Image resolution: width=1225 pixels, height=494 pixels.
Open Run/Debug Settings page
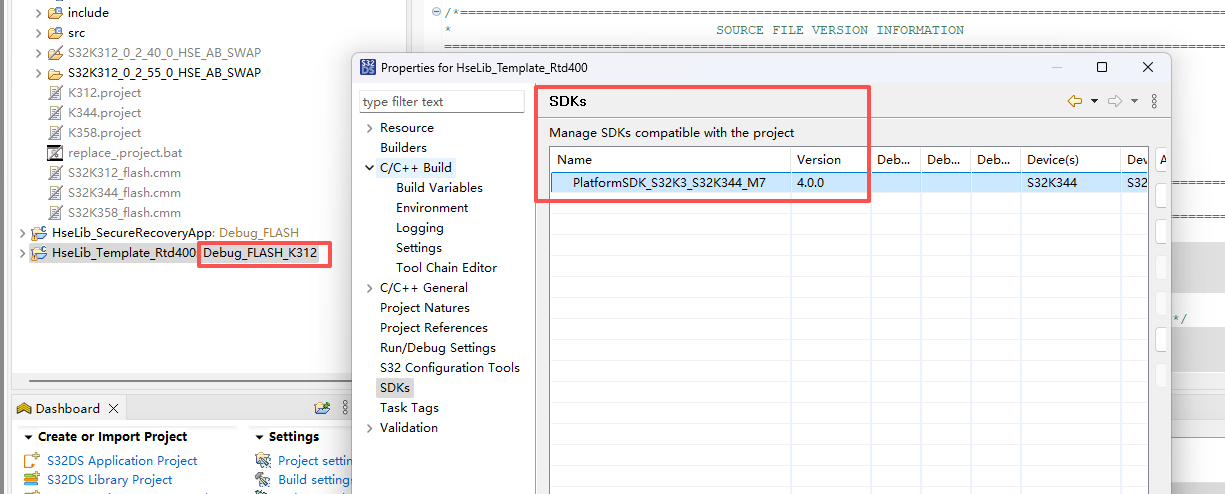click(x=438, y=348)
